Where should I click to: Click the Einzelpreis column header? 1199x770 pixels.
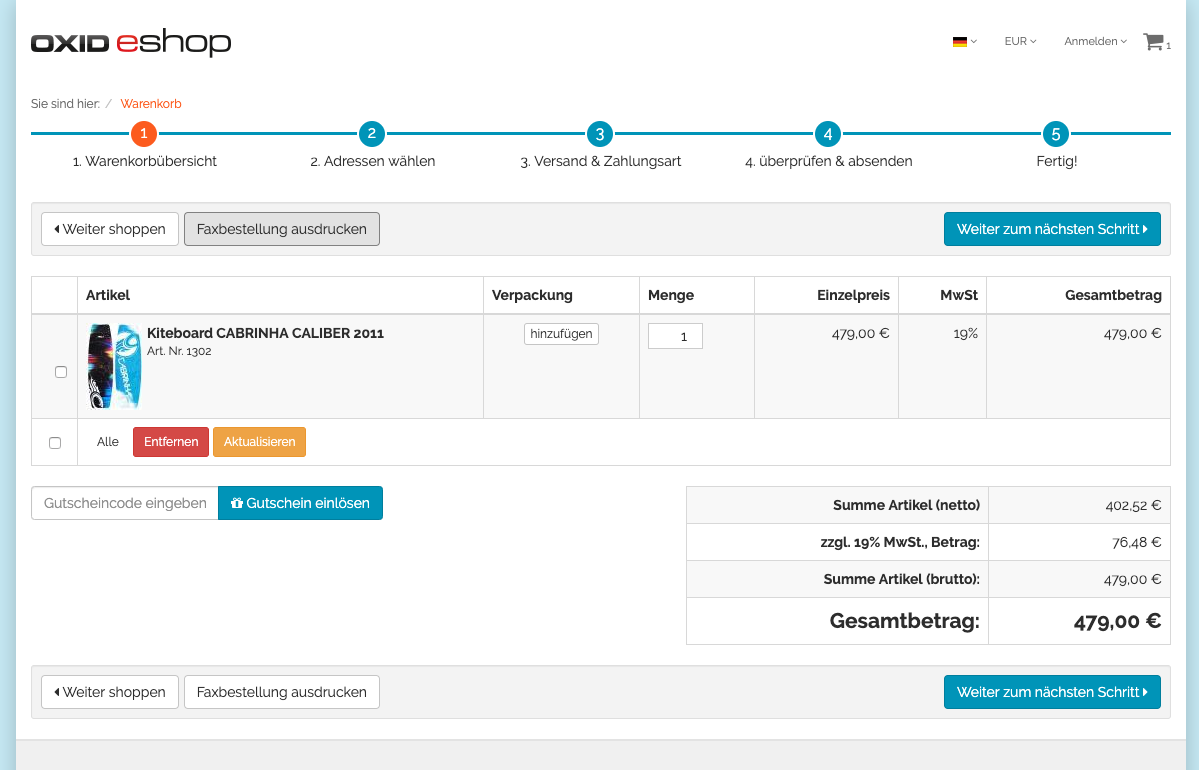click(x=853, y=295)
